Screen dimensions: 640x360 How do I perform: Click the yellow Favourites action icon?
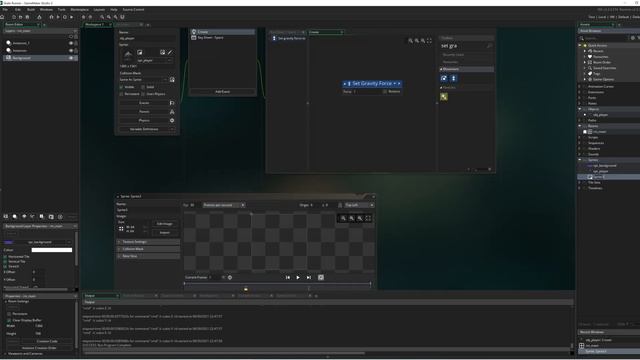tap(444, 97)
